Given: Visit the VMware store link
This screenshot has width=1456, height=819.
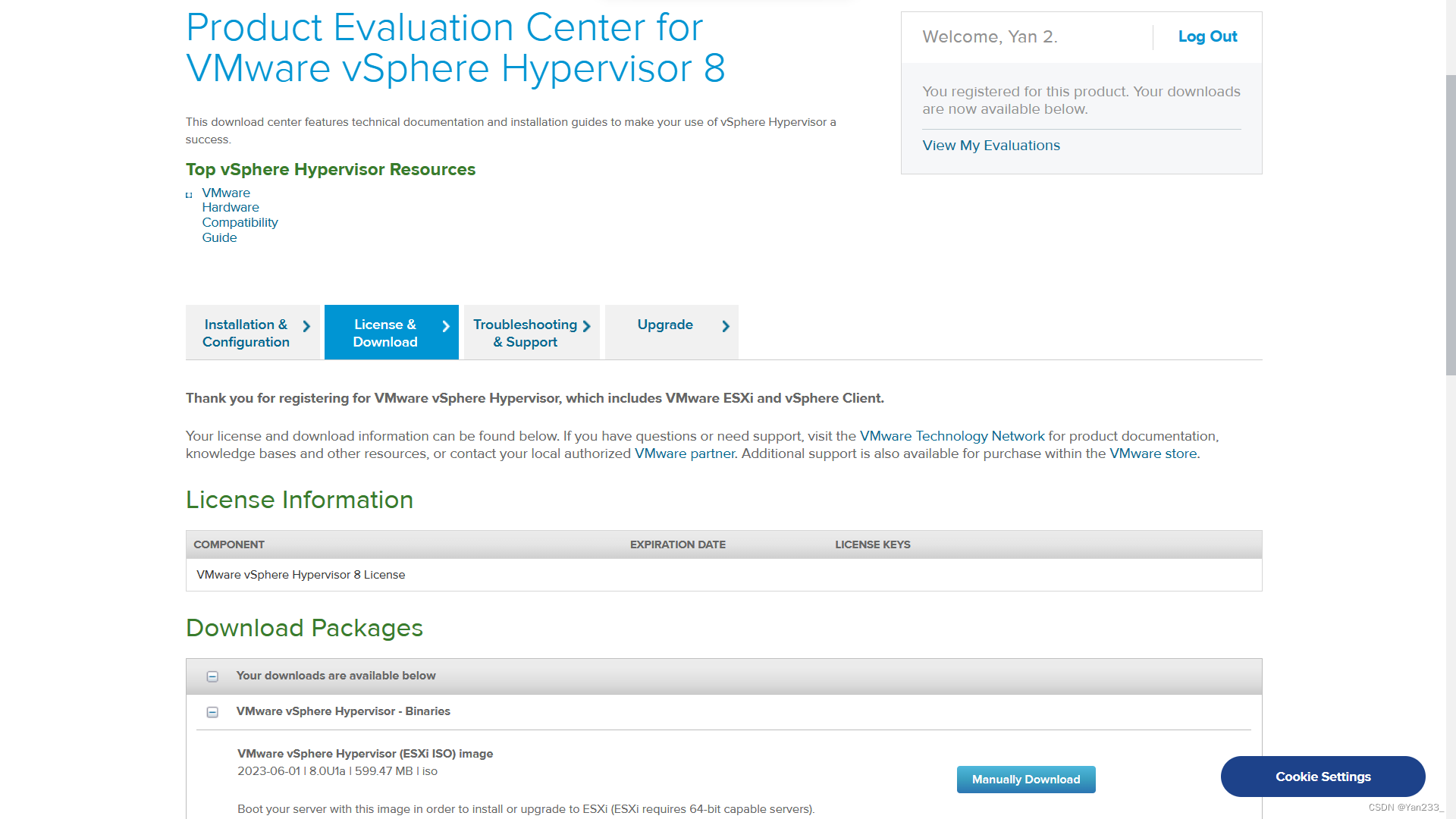Looking at the screenshot, I should (x=1153, y=453).
